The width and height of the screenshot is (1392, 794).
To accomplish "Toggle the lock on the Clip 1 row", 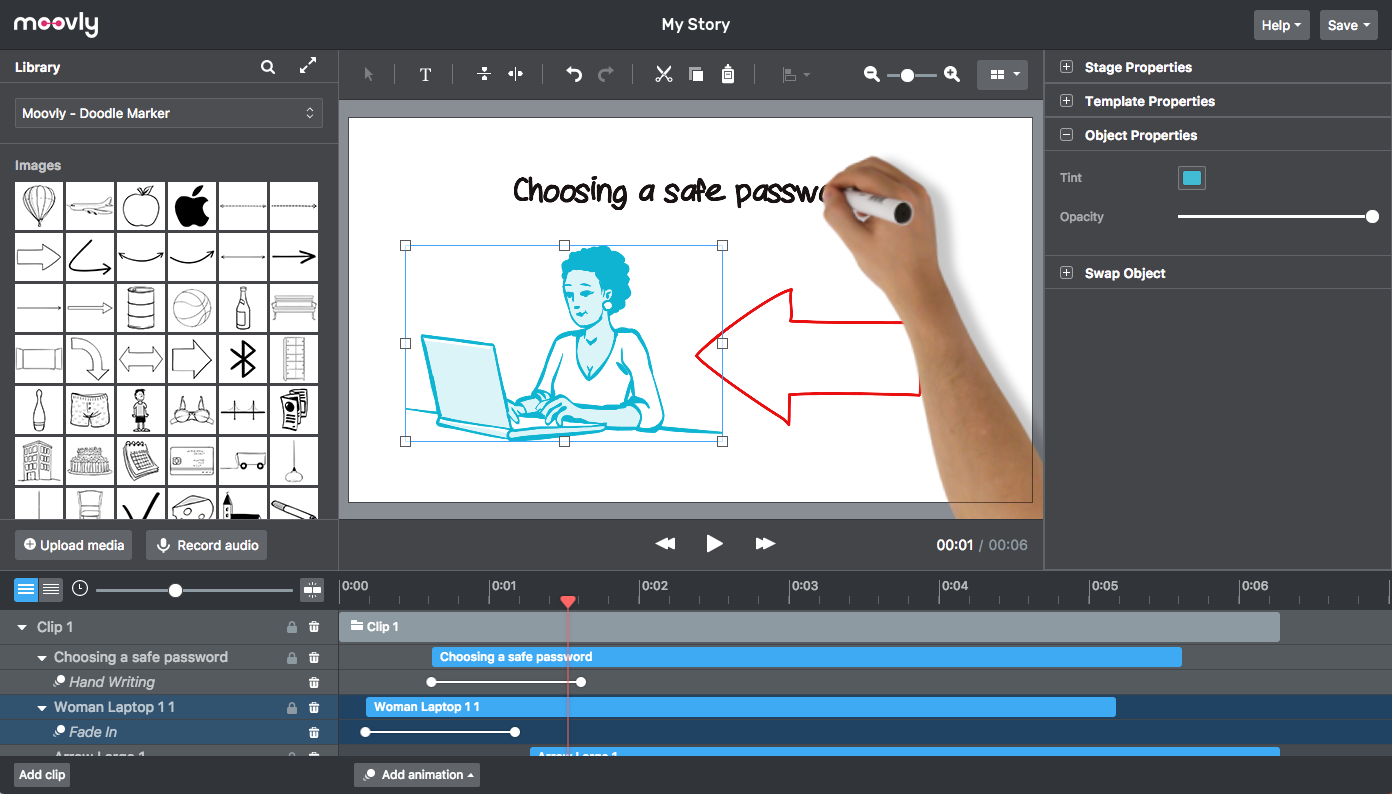I will pyautogui.click(x=292, y=627).
